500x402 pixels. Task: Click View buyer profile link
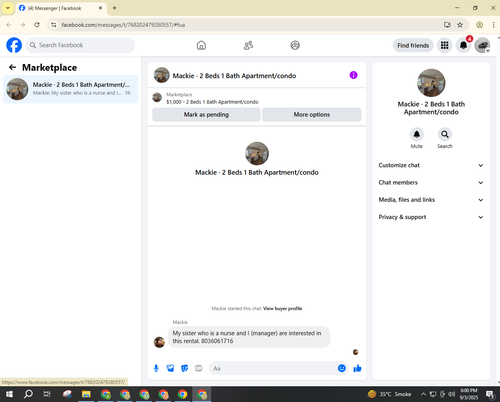coord(283,308)
